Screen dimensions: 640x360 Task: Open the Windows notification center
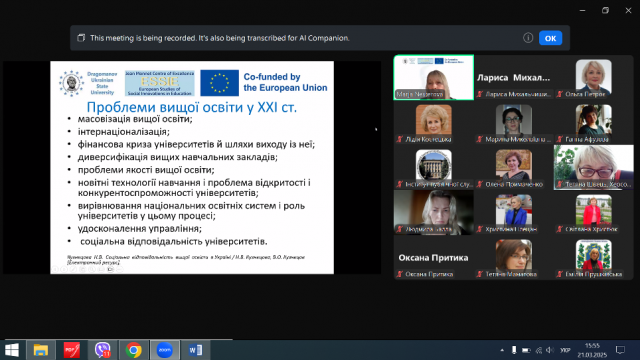pos(620,350)
